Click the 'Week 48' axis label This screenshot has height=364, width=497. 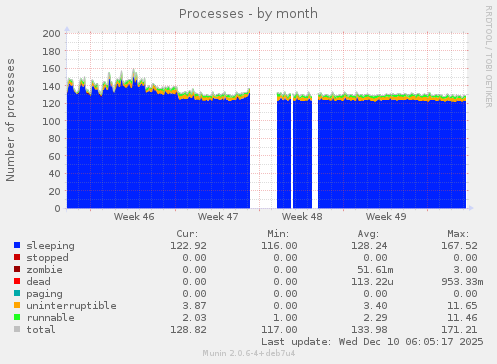[302, 217]
